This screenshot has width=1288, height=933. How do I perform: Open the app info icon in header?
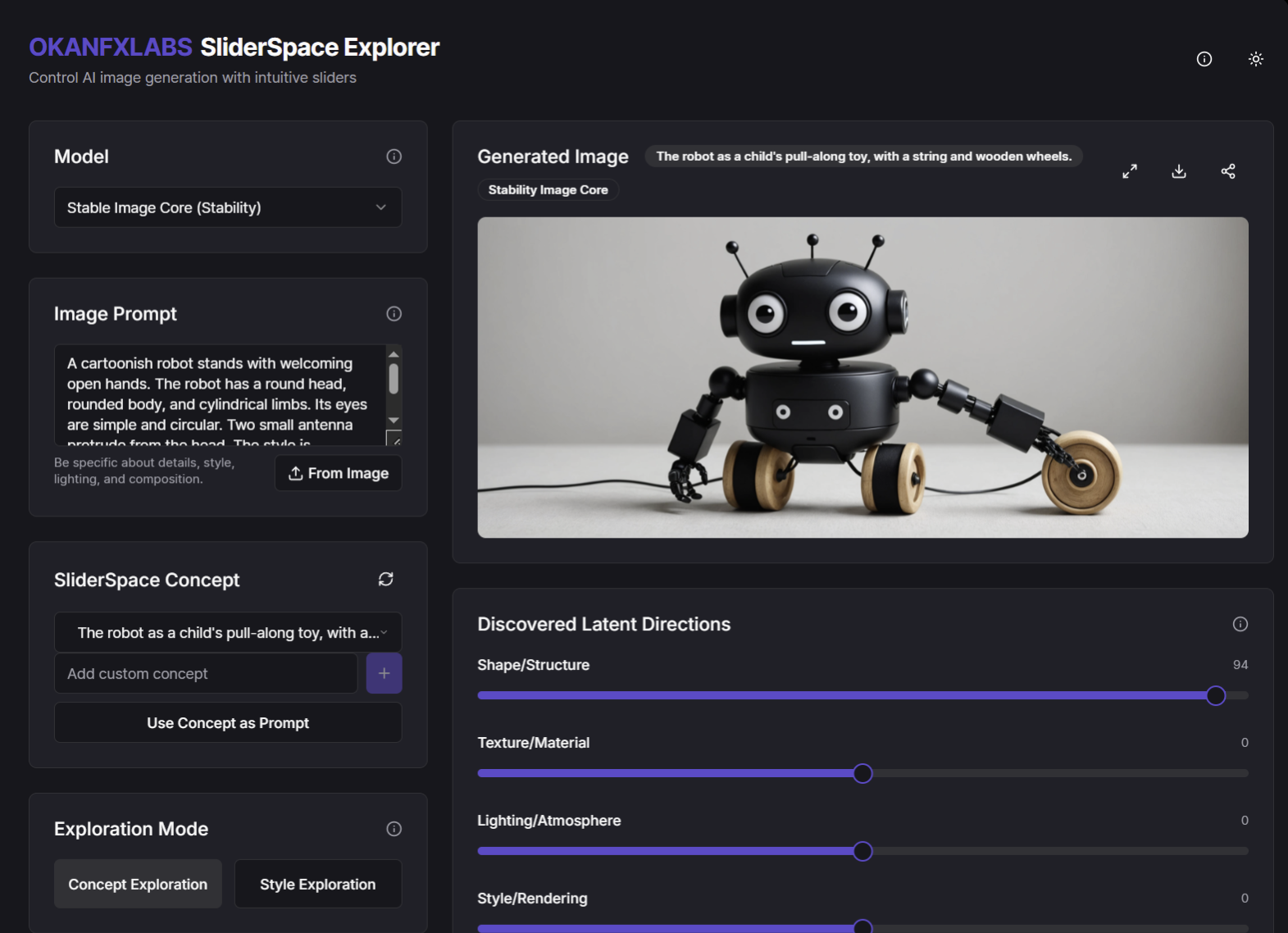(1204, 59)
